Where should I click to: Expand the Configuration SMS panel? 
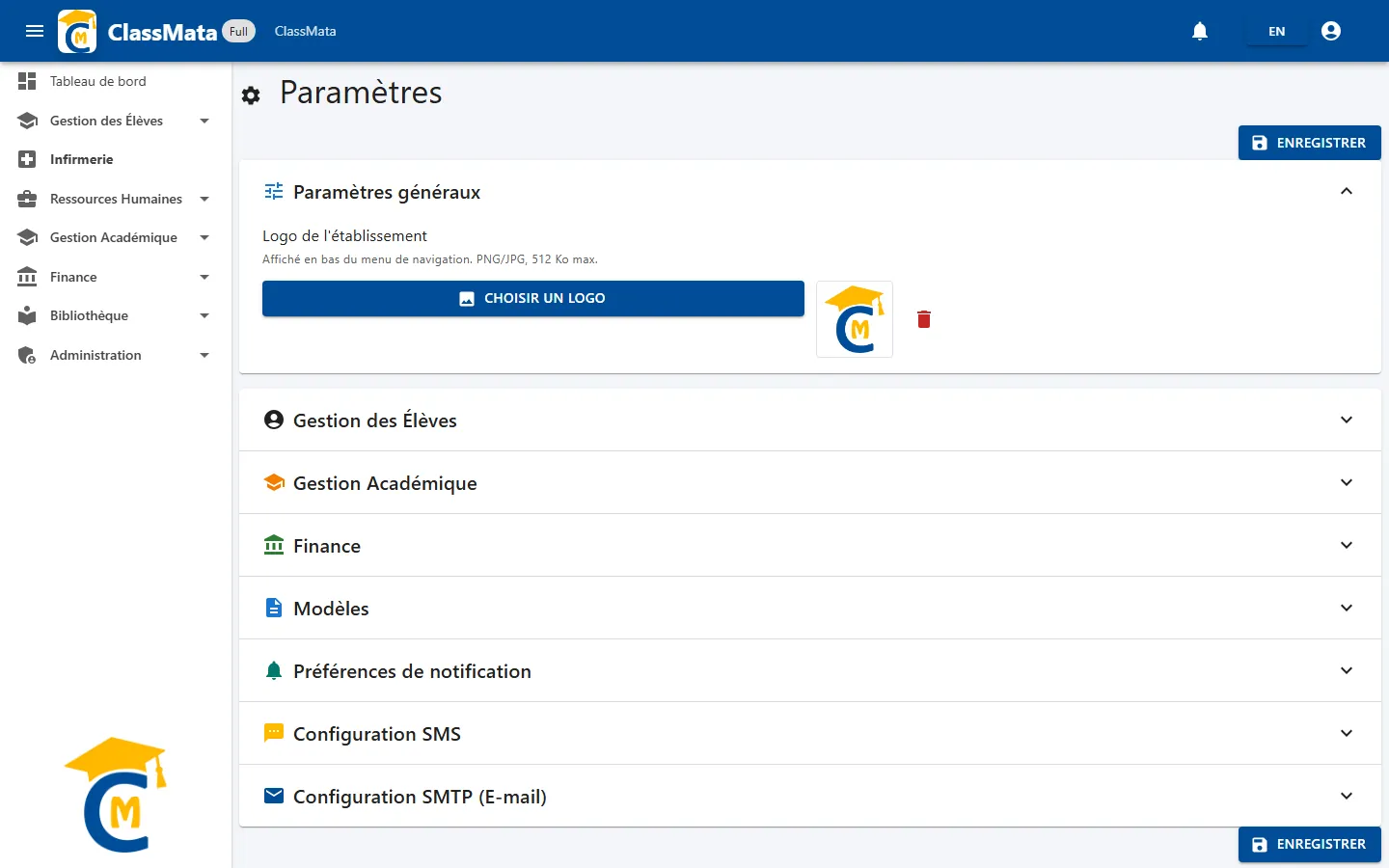810,733
